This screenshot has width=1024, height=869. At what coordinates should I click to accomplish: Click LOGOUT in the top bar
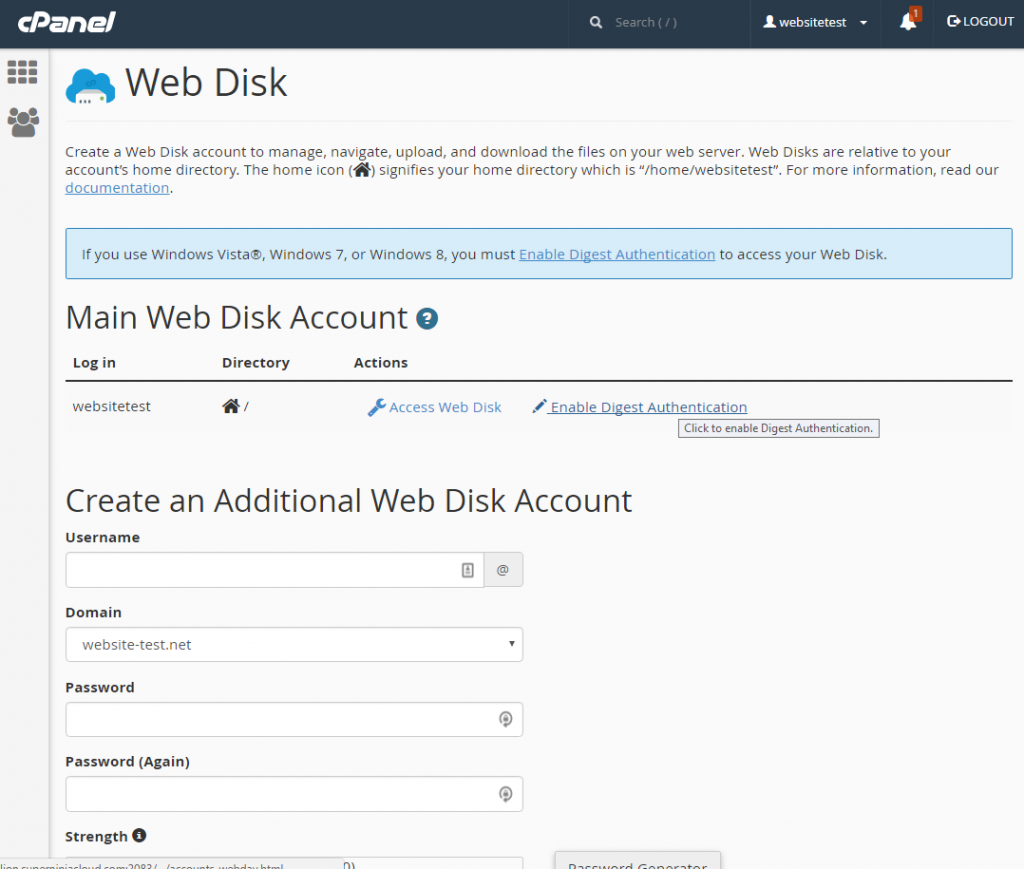coord(980,21)
